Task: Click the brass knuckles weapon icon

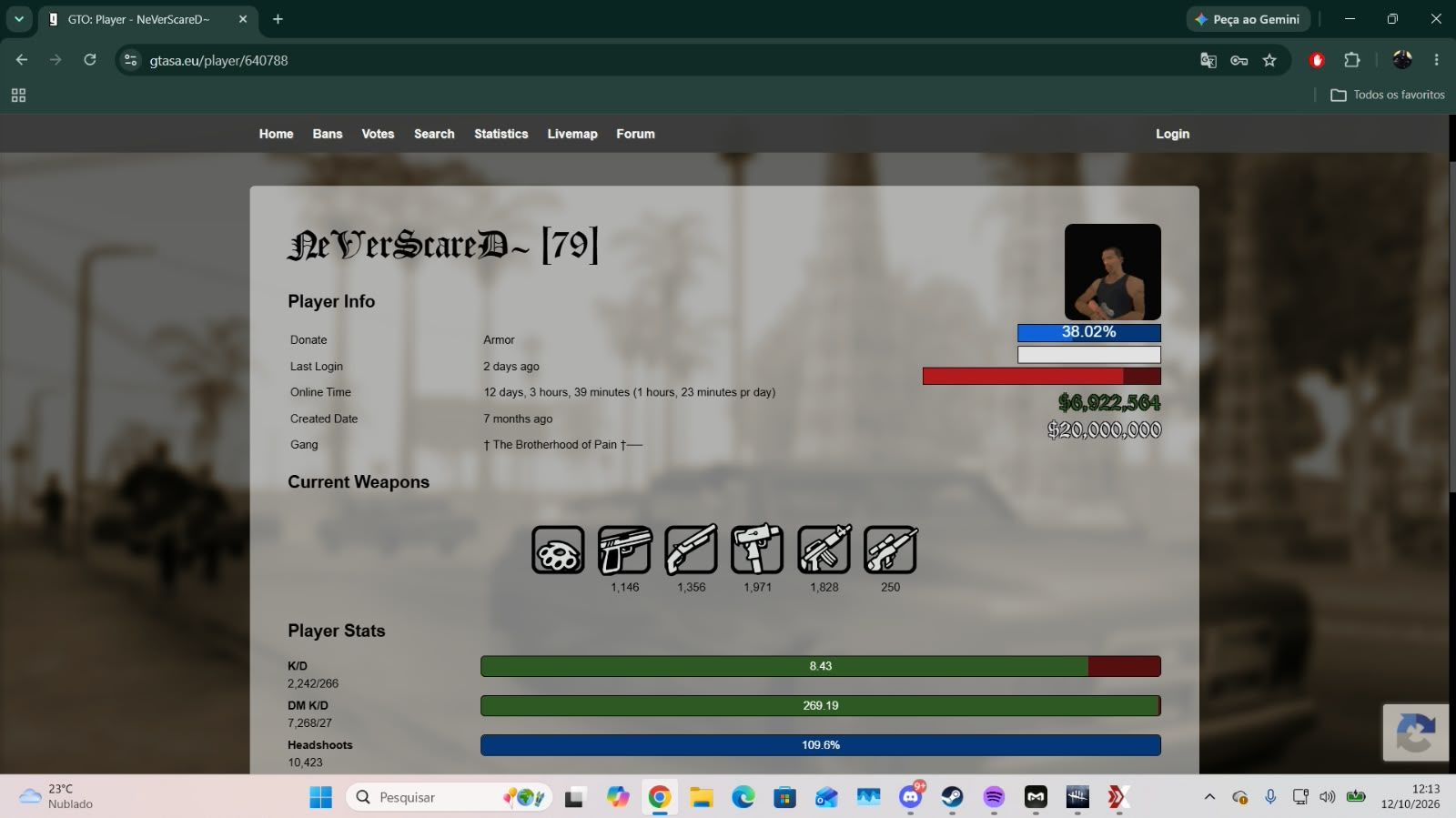Action: click(x=558, y=550)
